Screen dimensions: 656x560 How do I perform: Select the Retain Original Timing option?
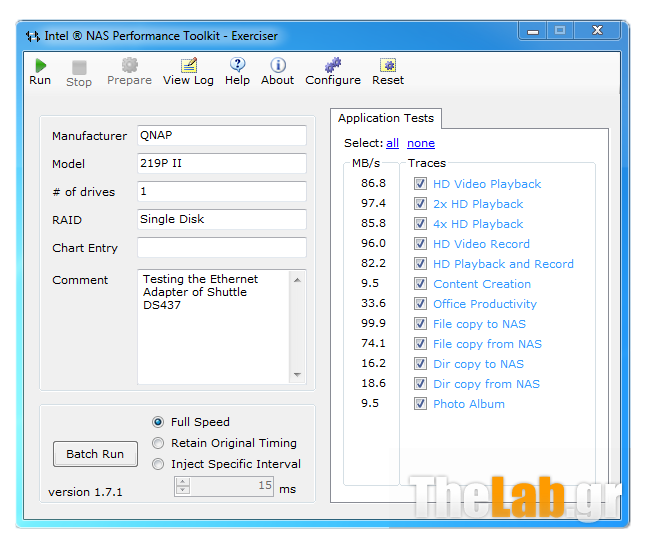pos(158,443)
